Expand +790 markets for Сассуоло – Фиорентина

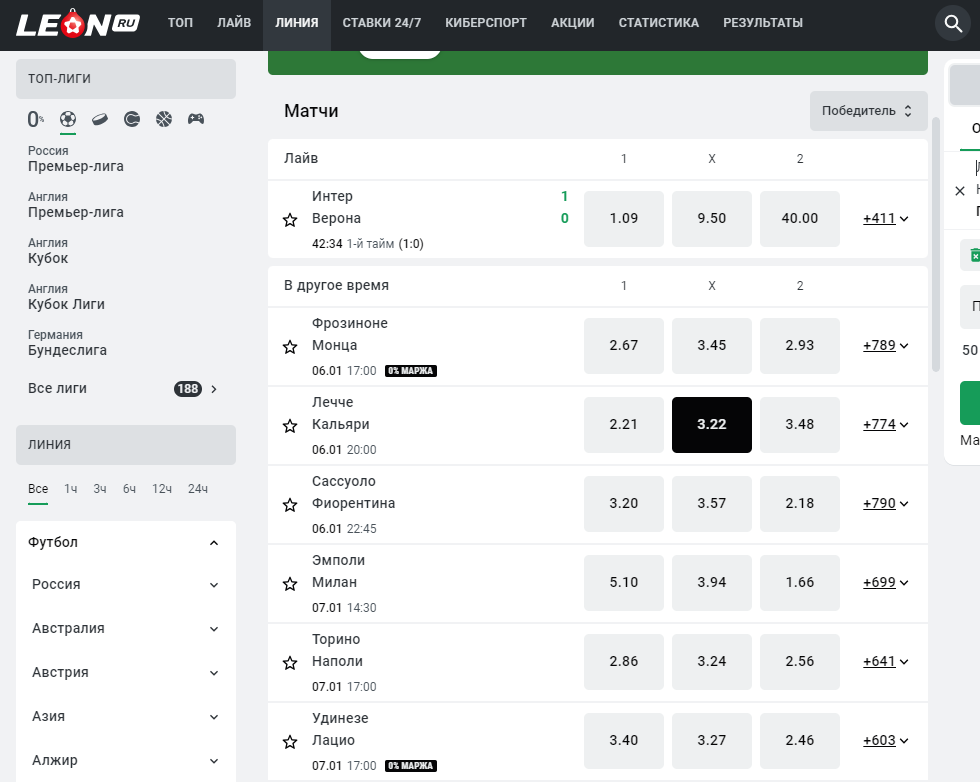pyautogui.click(x=886, y=504)
